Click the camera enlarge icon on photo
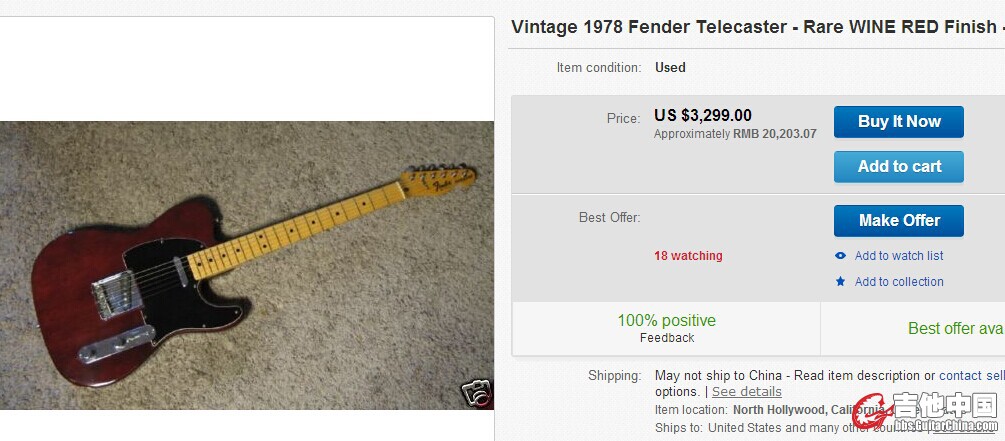This screenshot has width=1005, height=441. tap(477, 393)
